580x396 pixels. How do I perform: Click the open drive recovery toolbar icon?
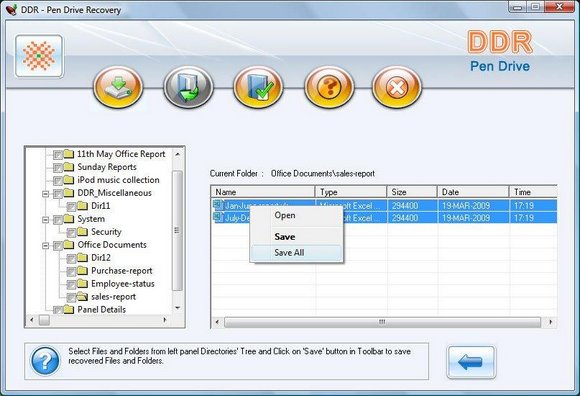pyautogui.click(x=118, y=87)
